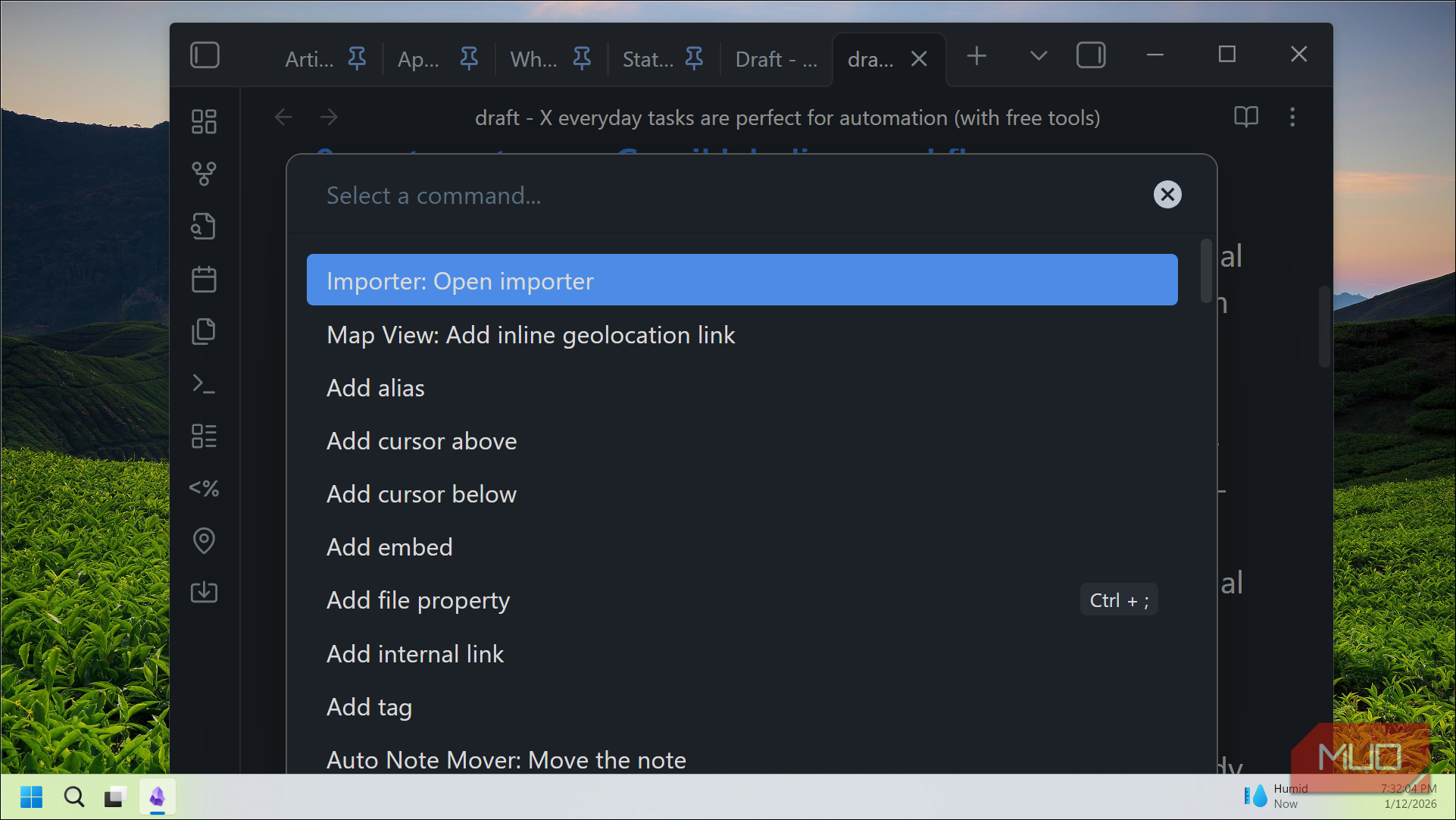This screenshot has height=820, width=1456.
Task: Navigate back with the left arrow
Action: (x=283, y=117)
